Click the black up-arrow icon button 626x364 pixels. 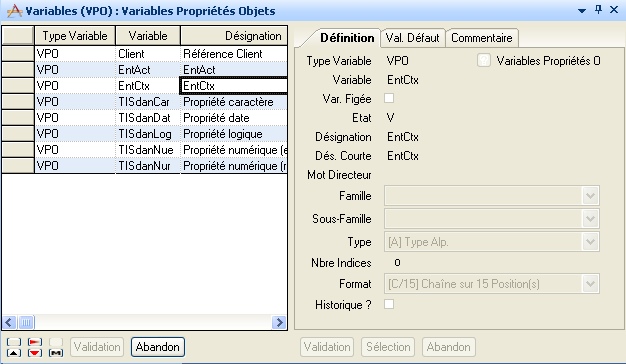coord(14,352)
